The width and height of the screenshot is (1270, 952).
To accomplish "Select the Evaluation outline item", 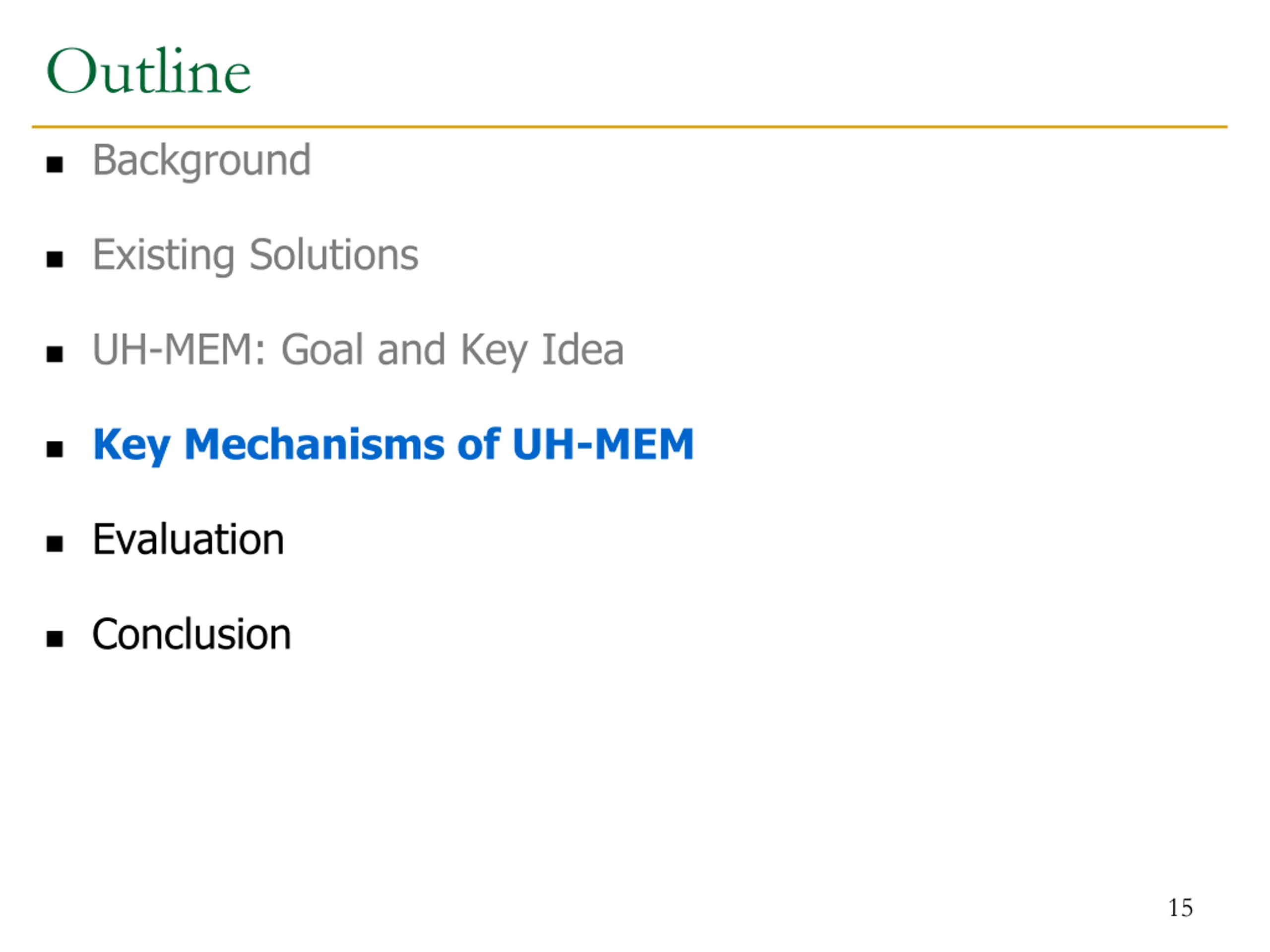I will [x=189, y=540].
